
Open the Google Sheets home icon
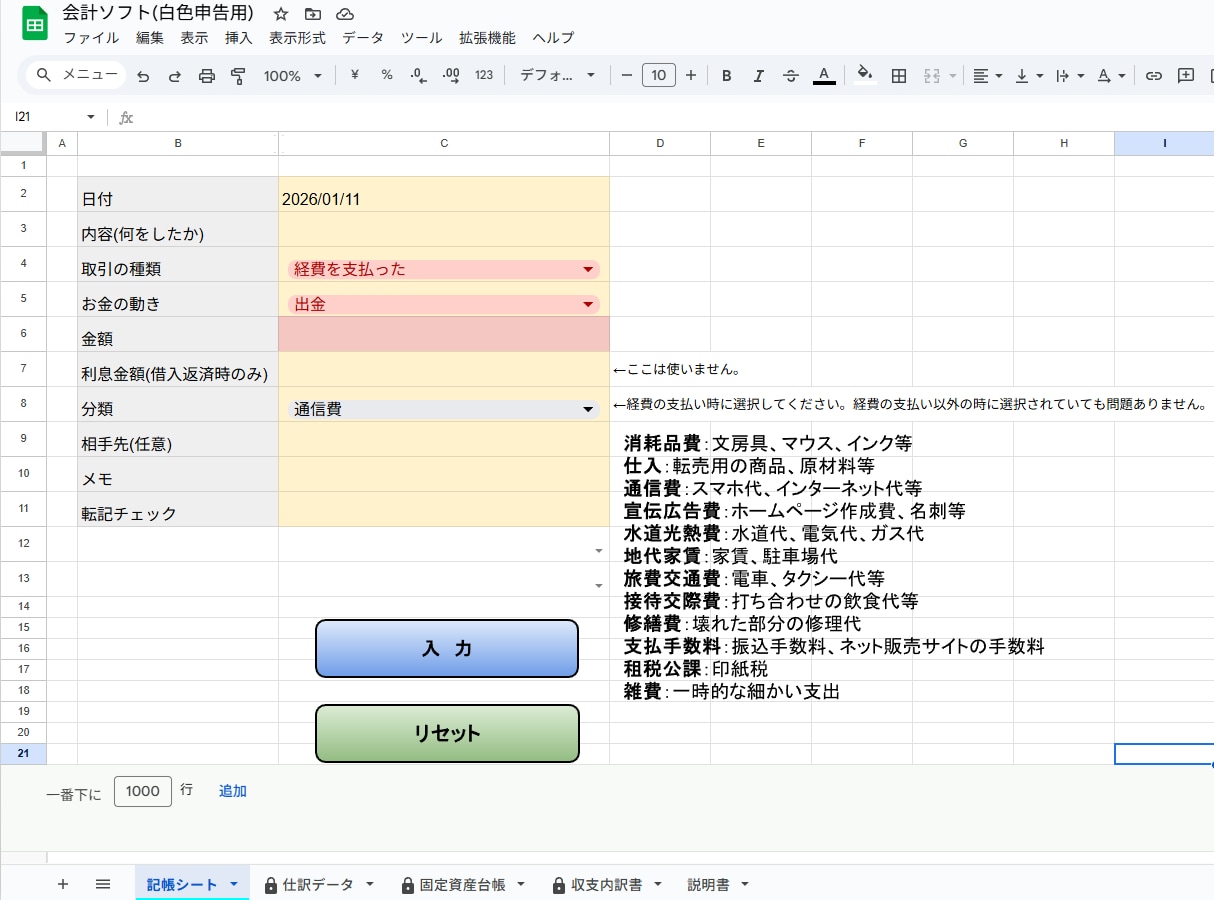[35, 24]
